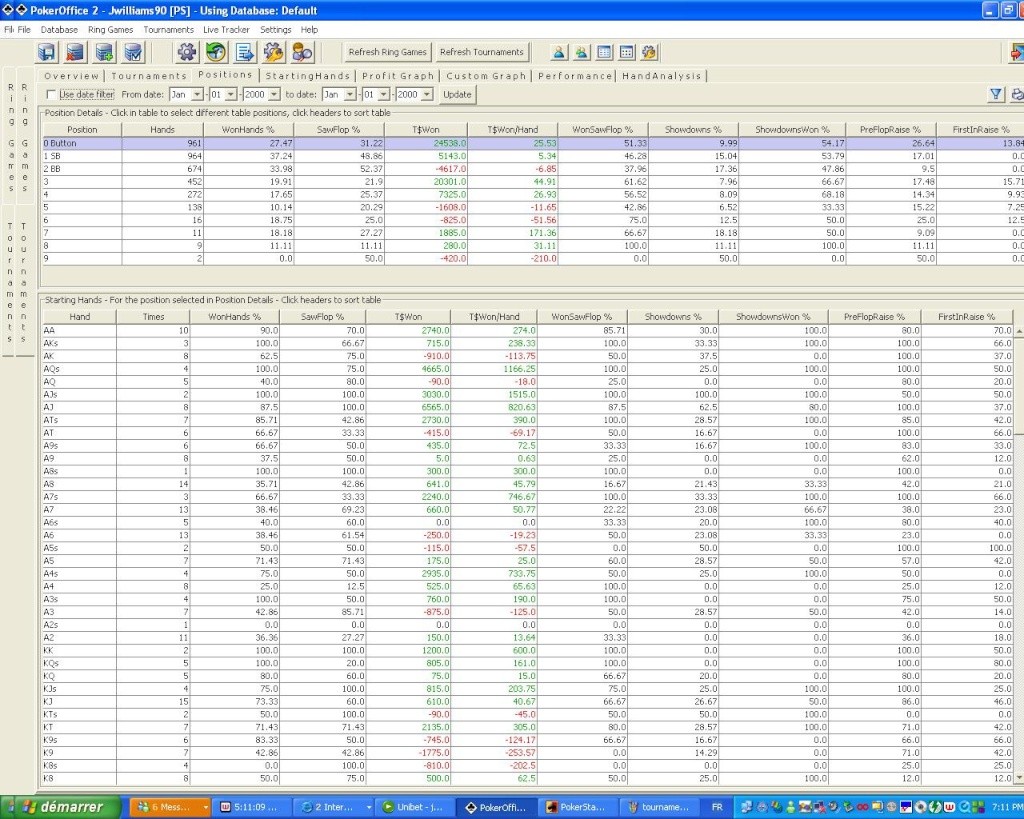Toggle the Use date filter checkbox
The width and height of the screenshot is (1024, 819).
coord(51,95)
